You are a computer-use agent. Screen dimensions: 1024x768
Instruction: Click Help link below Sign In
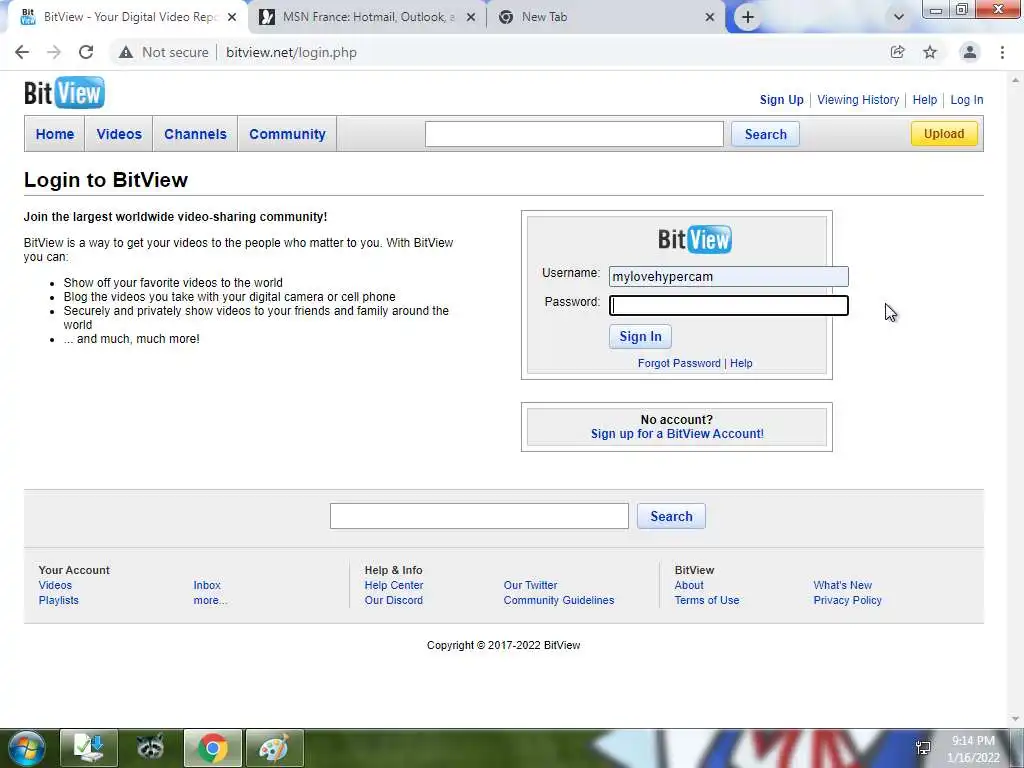pyautogui.click(x=741, y=363)
